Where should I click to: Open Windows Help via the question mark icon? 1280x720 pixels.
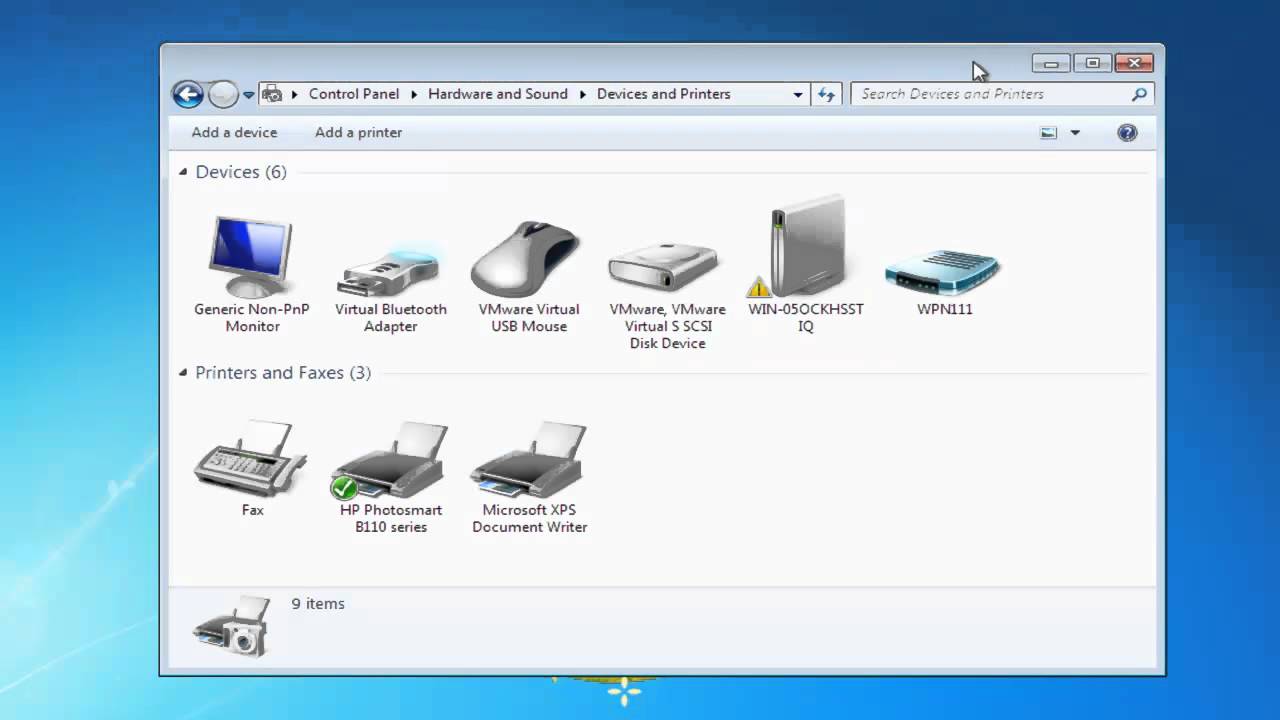pyautogui.click(x=1127, y=132)
